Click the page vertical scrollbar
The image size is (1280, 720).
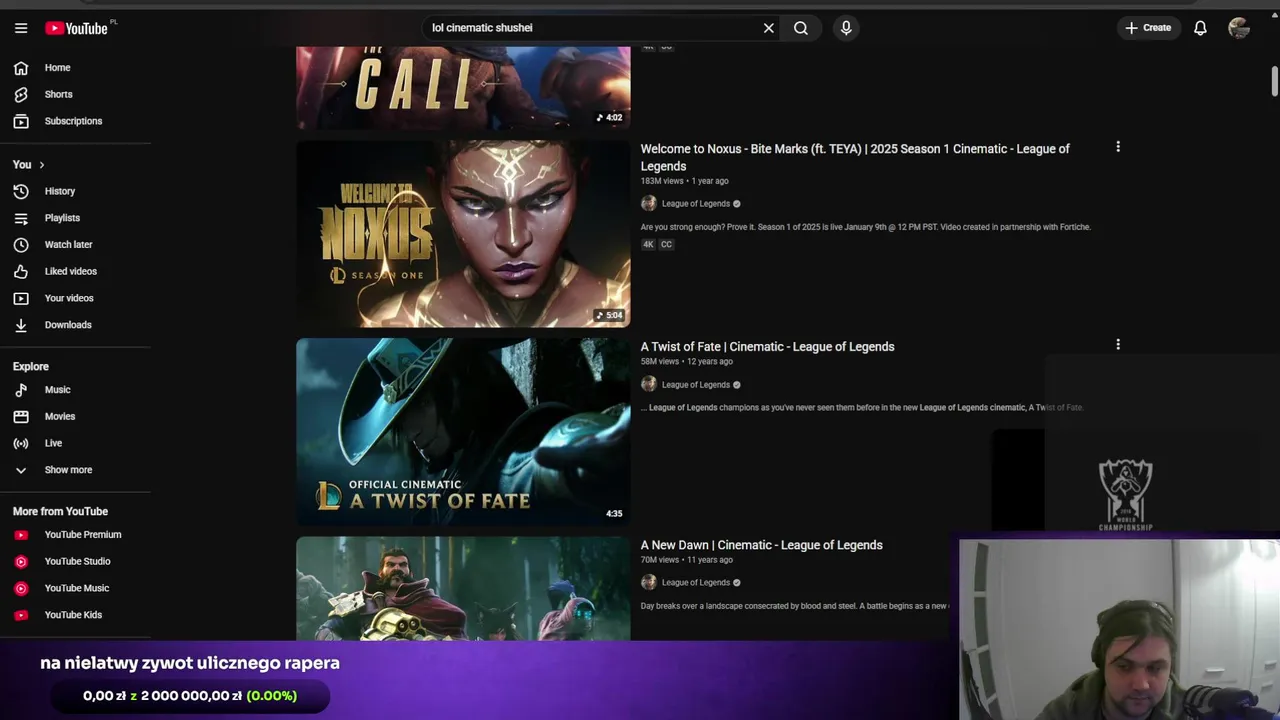1275,82
